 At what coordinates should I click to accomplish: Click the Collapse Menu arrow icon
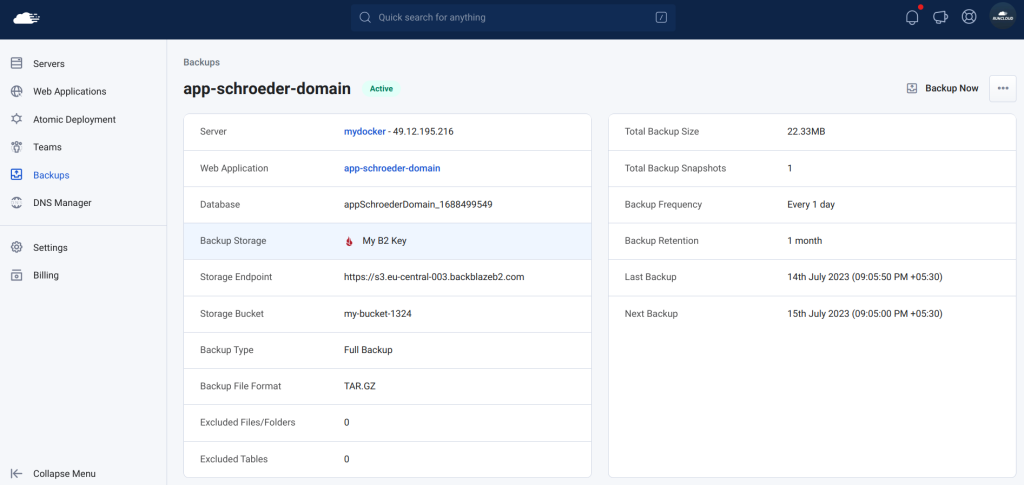tap(17, 473)
